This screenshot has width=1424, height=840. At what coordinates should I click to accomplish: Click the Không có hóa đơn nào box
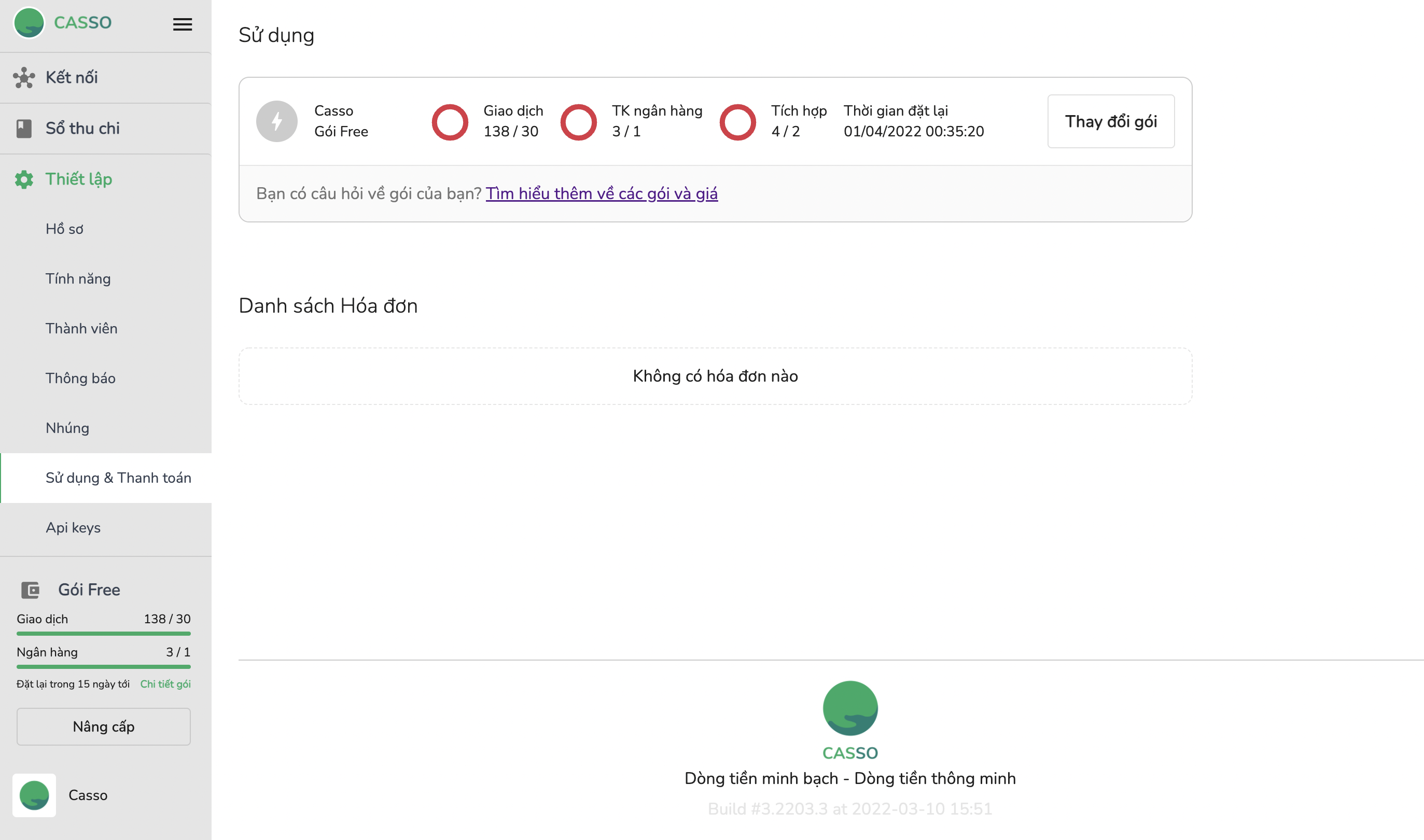coord(716,376)
